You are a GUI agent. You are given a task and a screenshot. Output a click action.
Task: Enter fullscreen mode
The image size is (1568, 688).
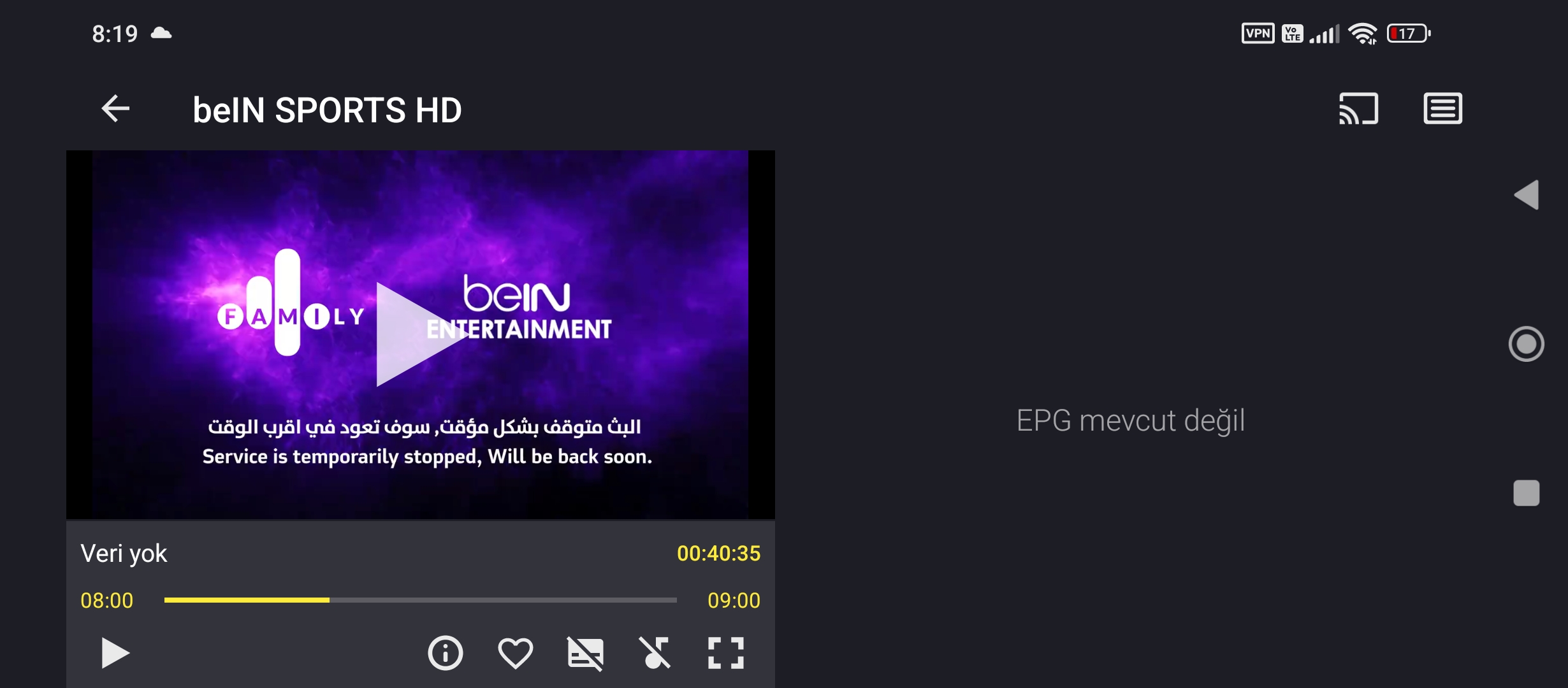point(726,653)
